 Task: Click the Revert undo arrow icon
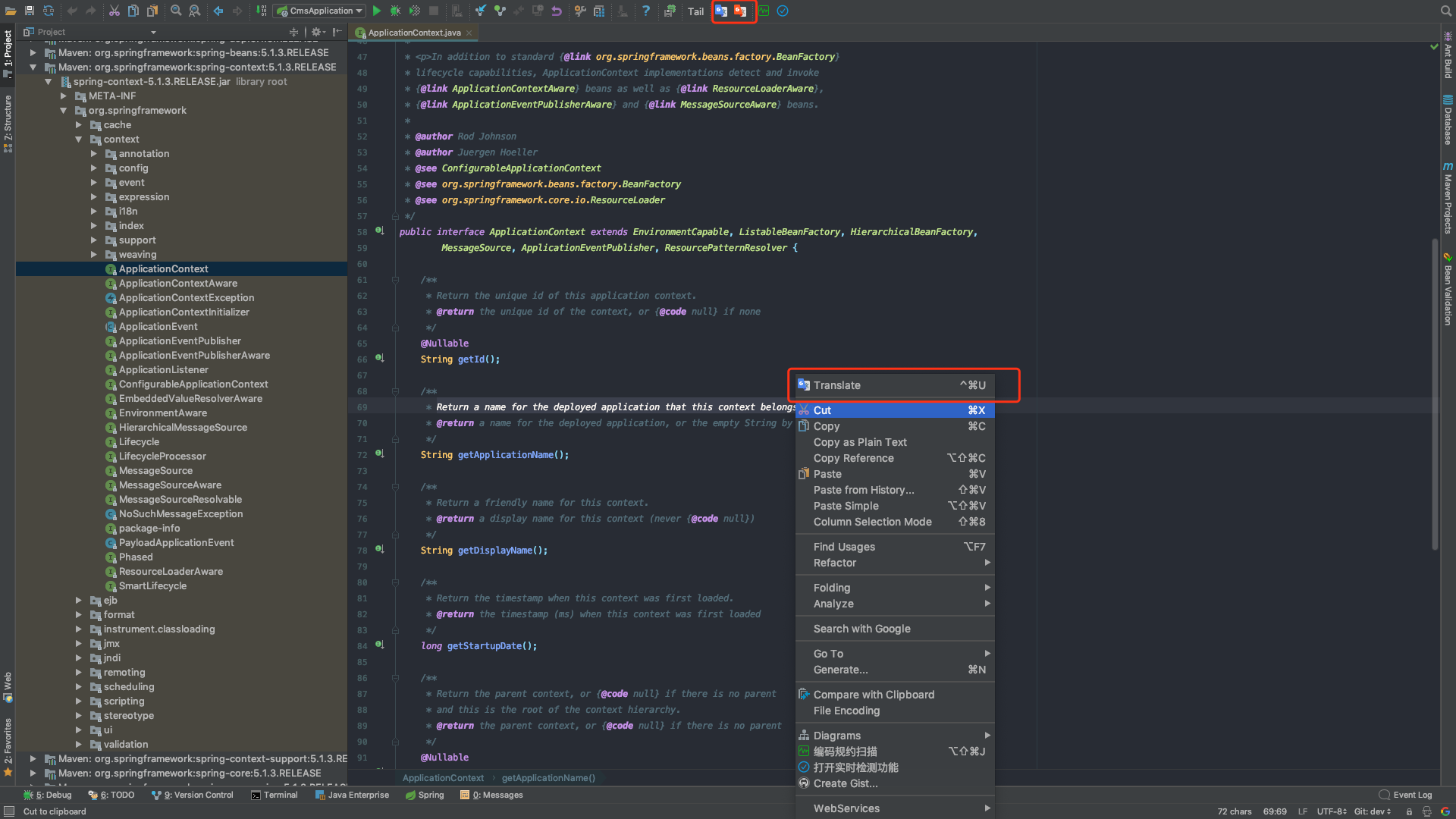(557, 11)
